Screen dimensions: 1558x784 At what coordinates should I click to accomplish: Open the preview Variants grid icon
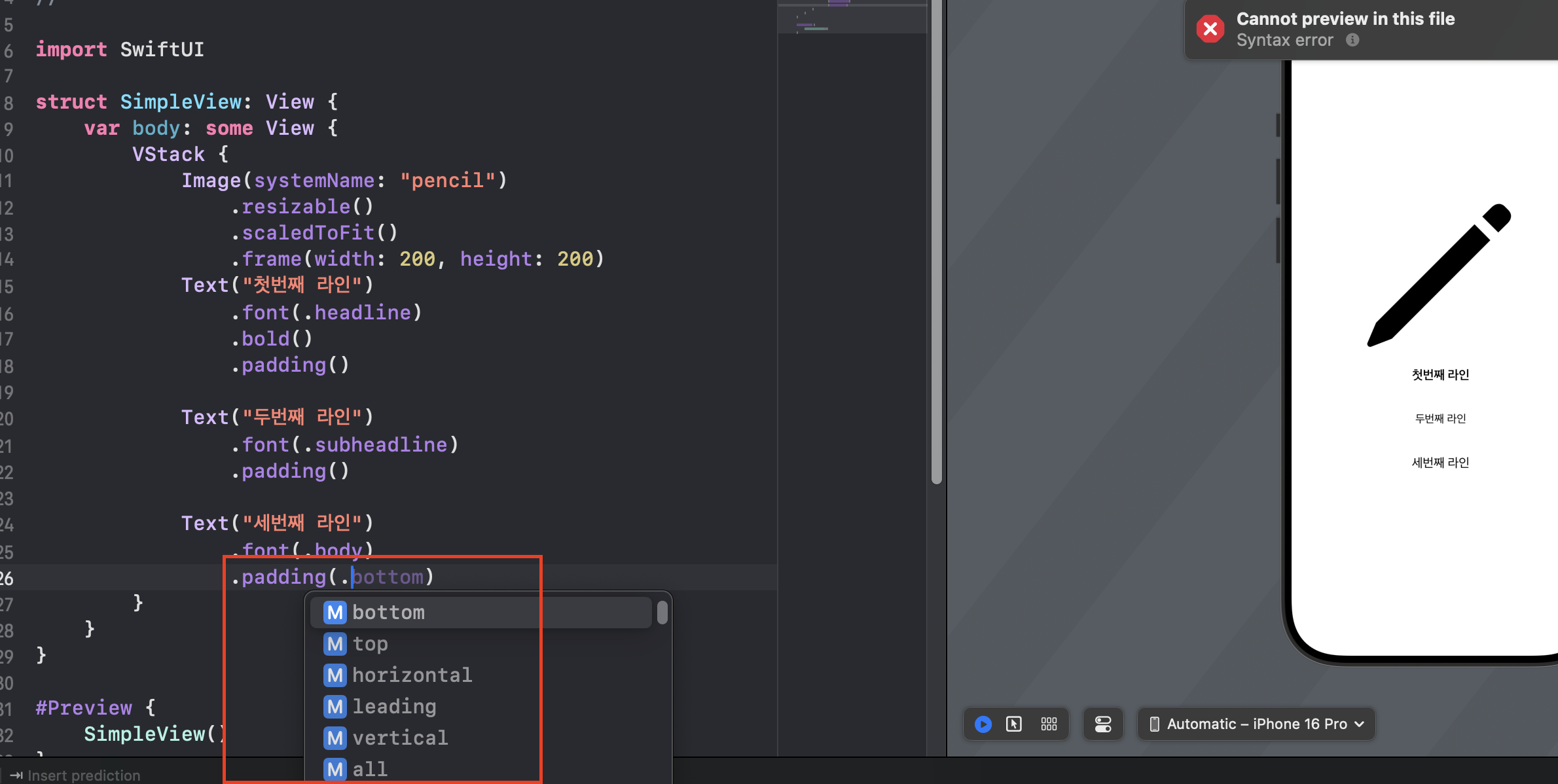(1049, 724)
